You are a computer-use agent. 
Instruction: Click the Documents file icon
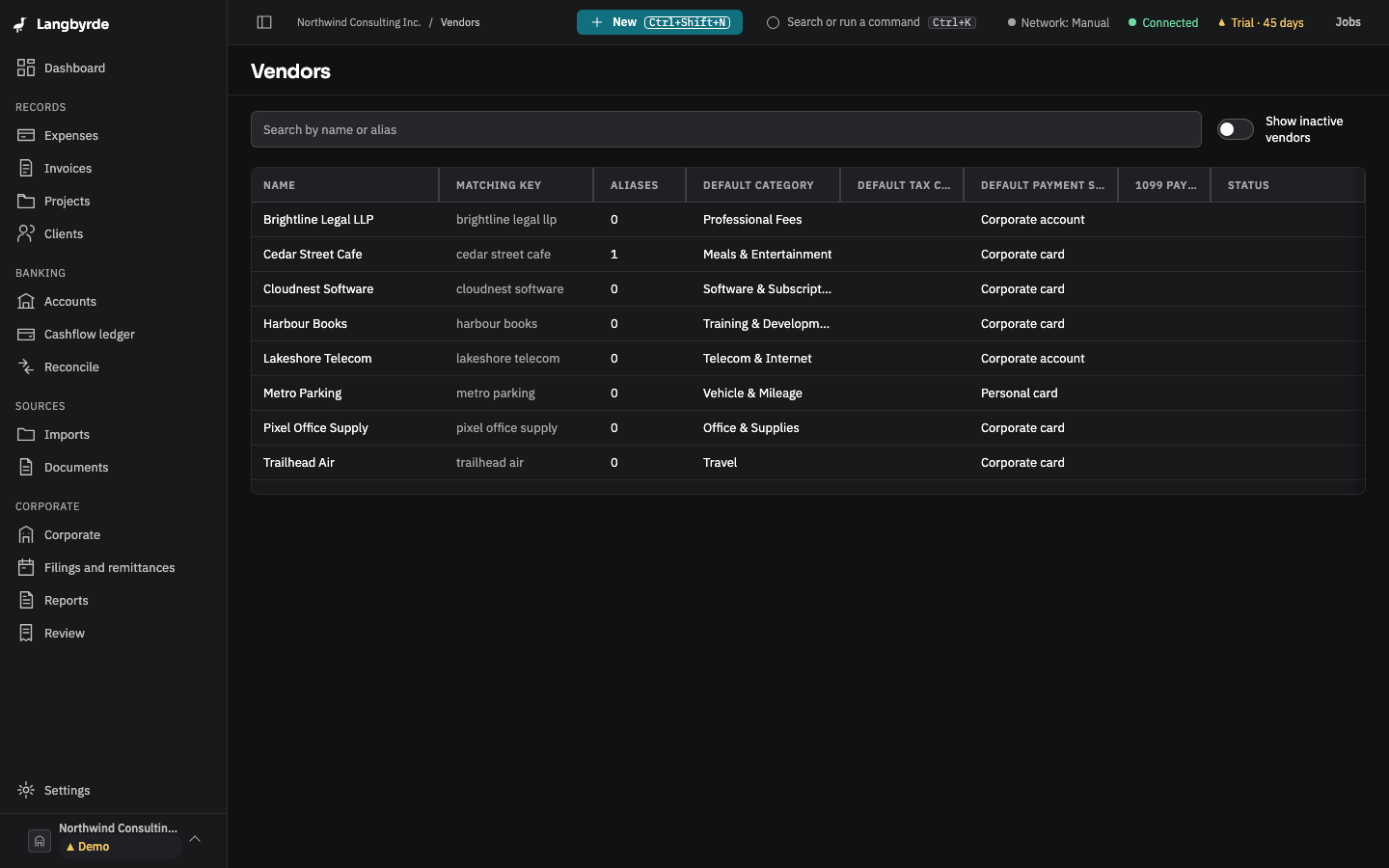26,467
